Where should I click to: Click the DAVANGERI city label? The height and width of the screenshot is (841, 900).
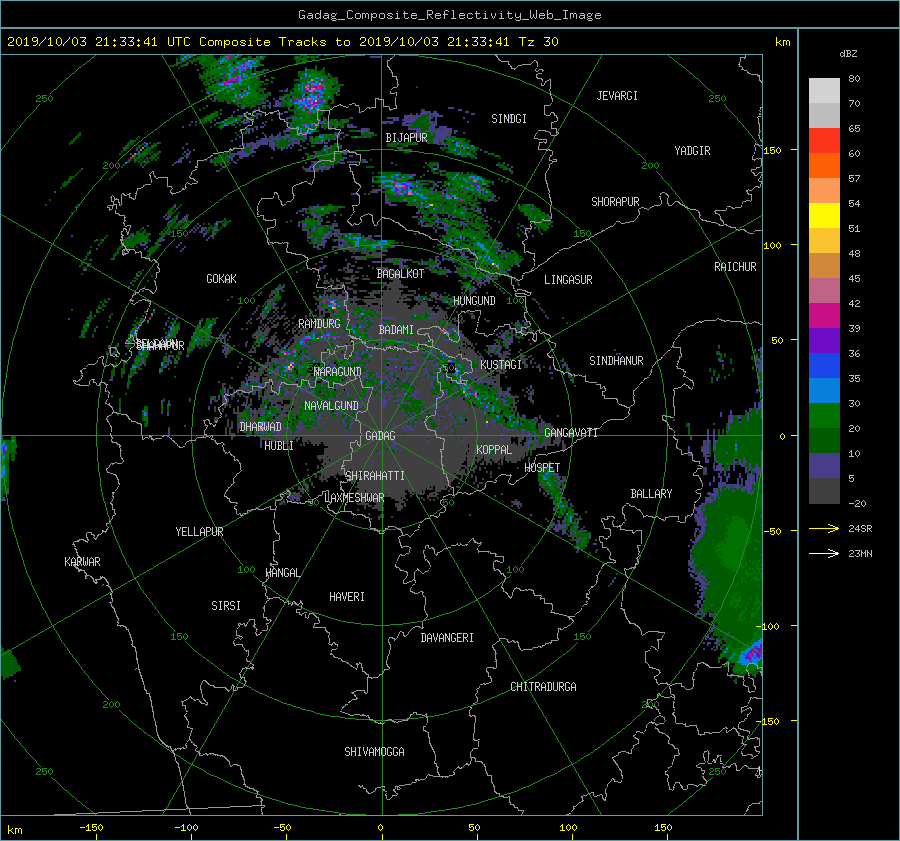(447, 638)
